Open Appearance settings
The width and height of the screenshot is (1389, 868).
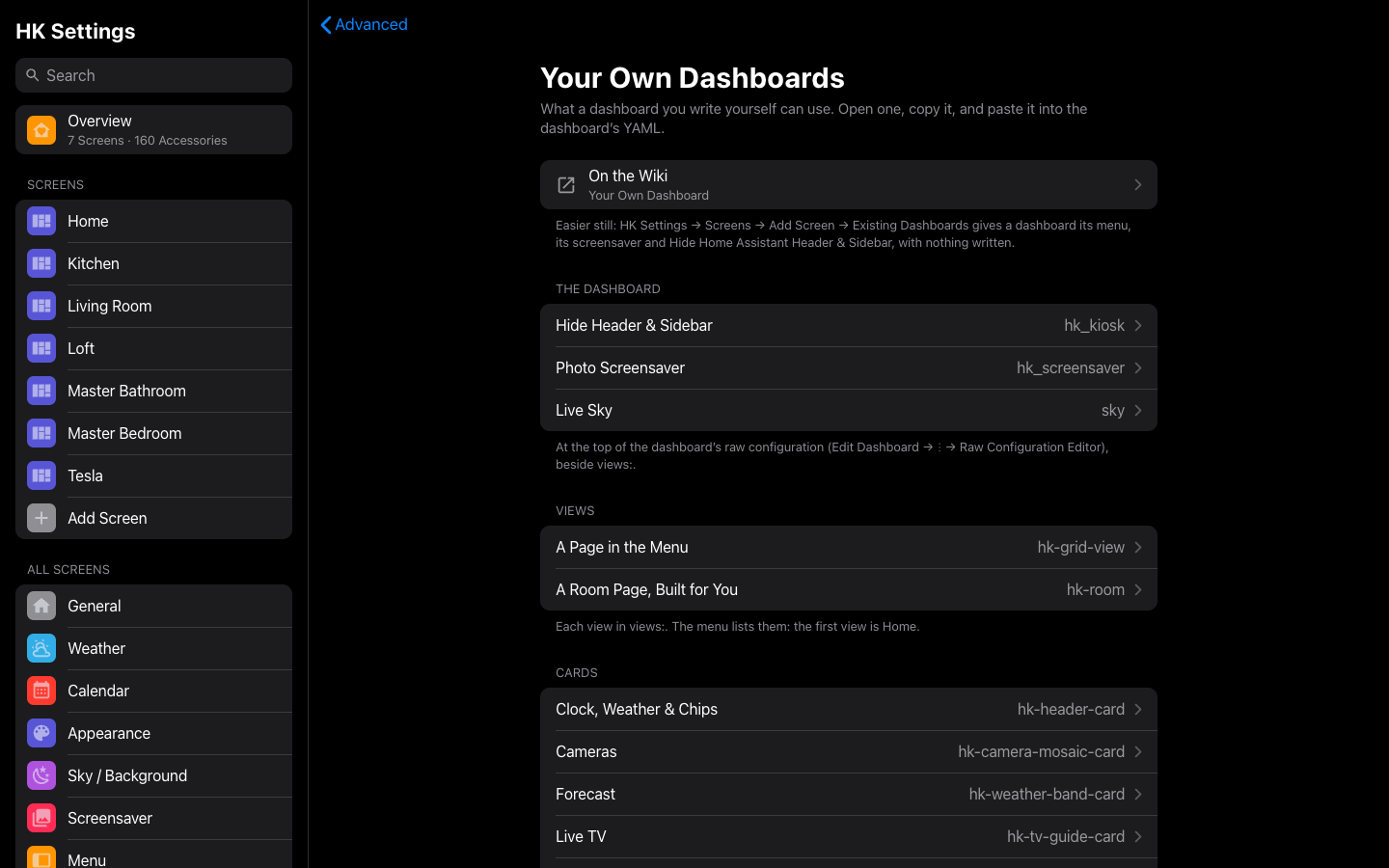point(153,733)
